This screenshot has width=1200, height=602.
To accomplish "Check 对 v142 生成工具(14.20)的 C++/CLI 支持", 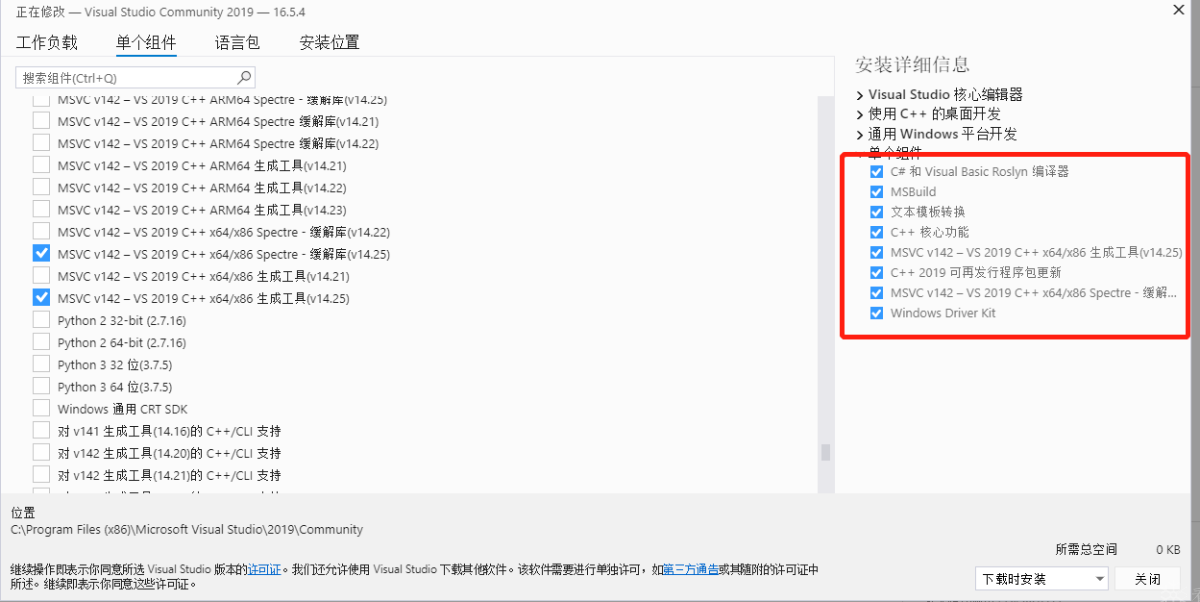I will coord(41,452).
